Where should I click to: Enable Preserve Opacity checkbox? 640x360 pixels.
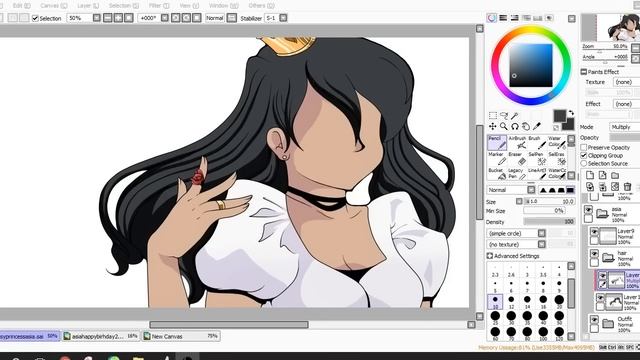click(584, 147)
